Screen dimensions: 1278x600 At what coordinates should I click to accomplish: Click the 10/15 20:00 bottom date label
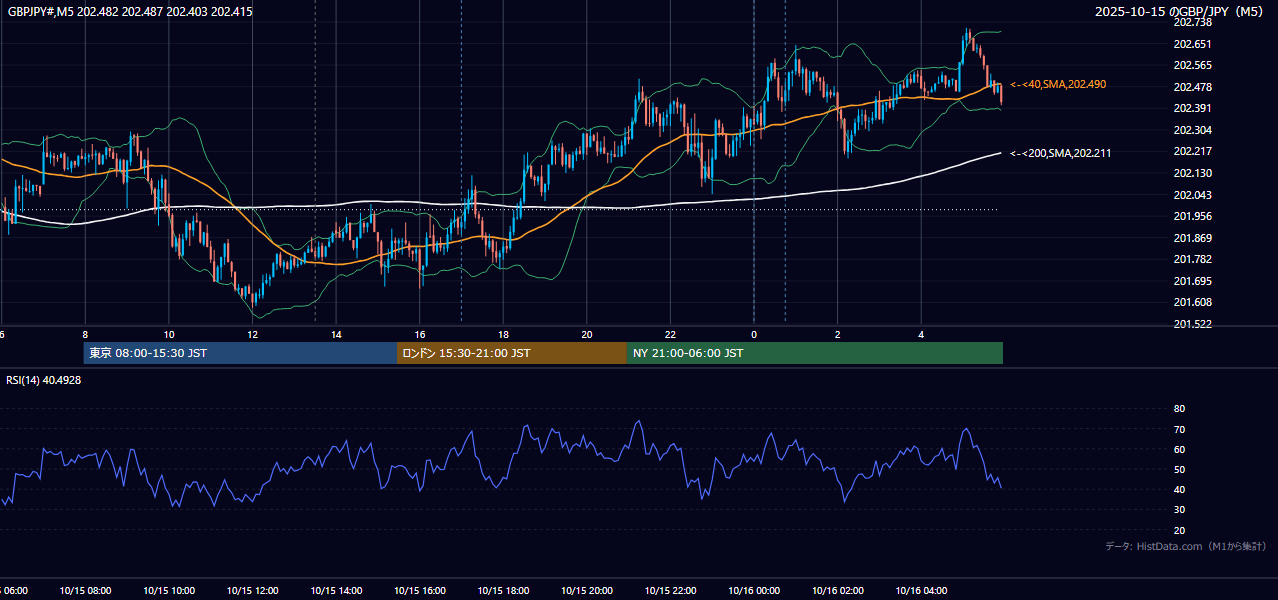click(587, 591)
